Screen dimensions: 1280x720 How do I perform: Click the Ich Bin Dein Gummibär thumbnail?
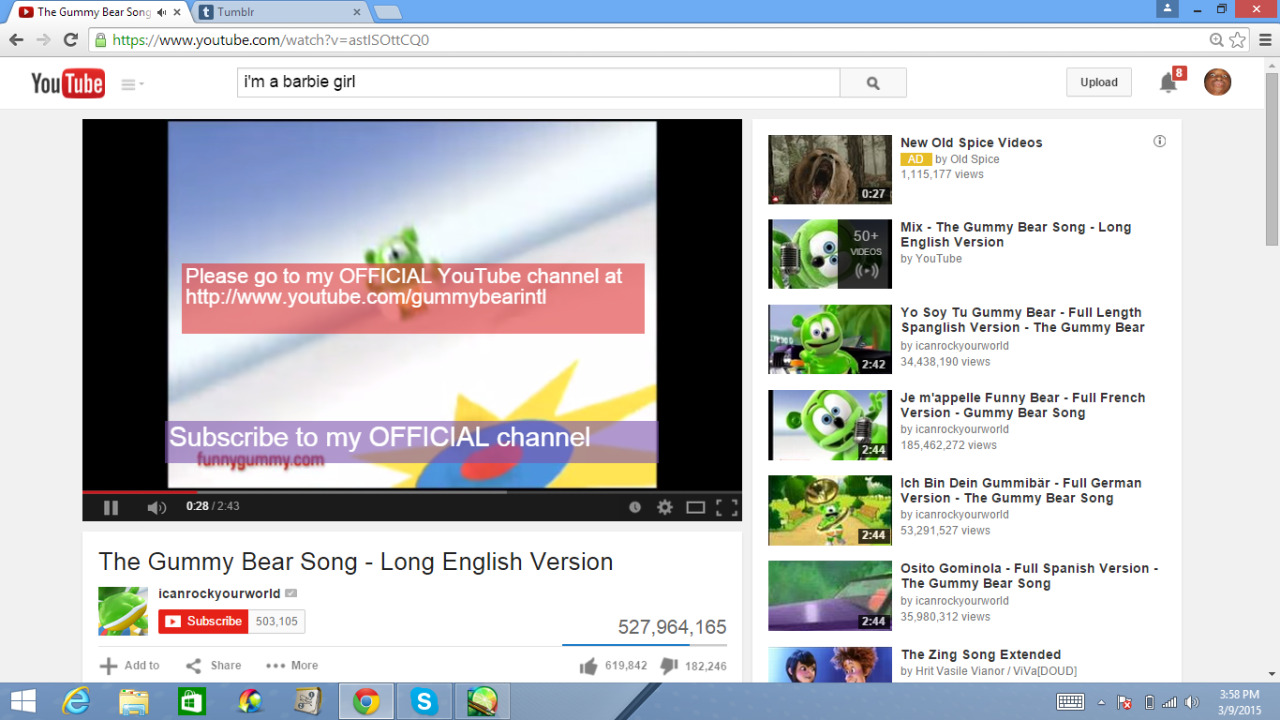(830, 510)
